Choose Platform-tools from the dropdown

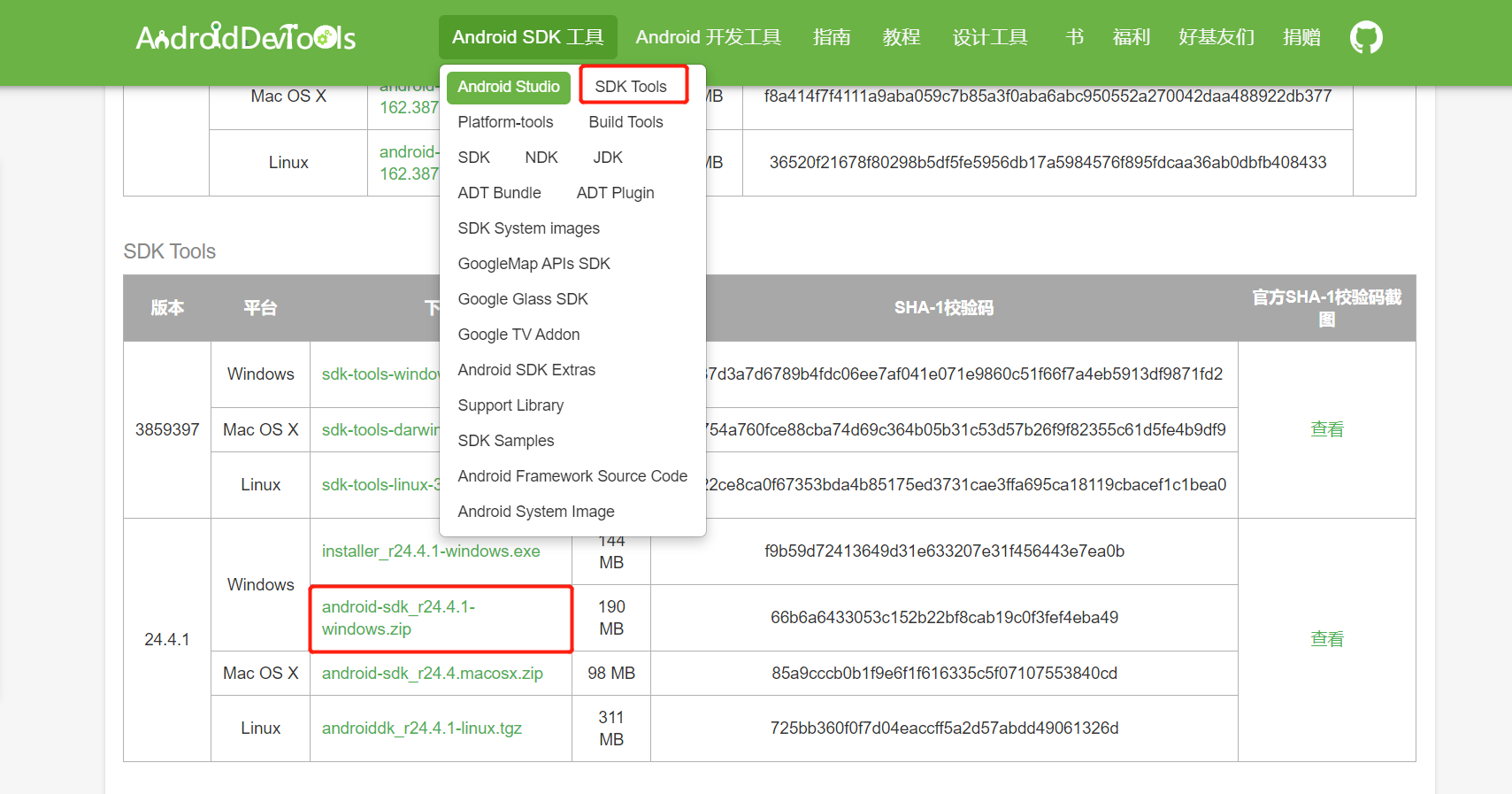tap(505, 122)
